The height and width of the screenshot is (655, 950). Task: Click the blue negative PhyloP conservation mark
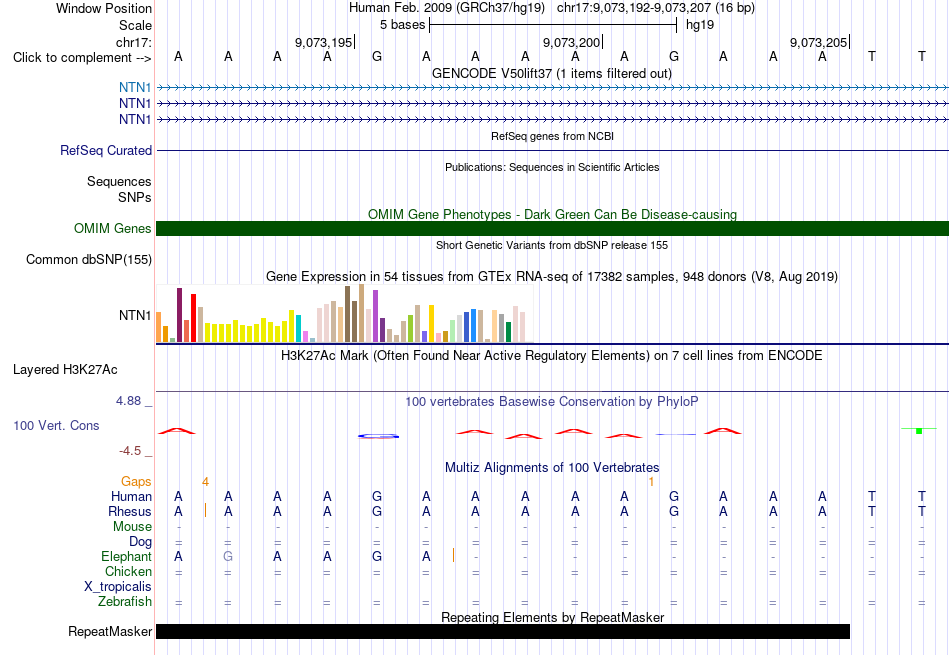pos(378,436)
